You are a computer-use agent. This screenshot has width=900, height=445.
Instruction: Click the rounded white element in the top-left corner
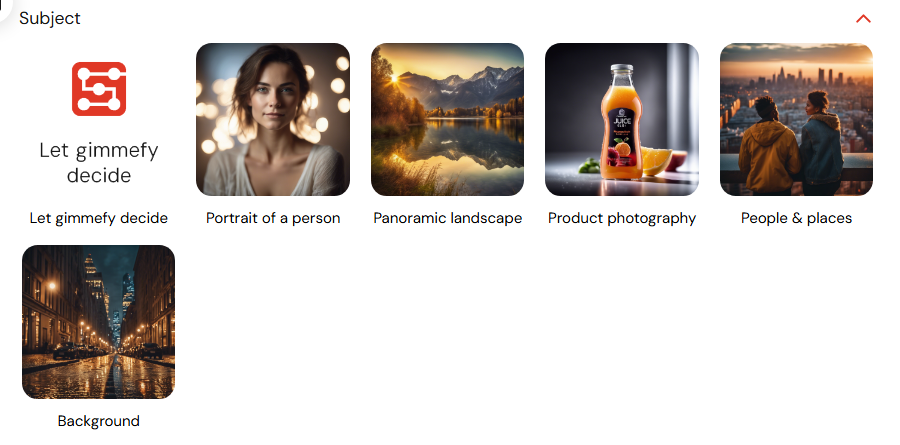point(5,7)
